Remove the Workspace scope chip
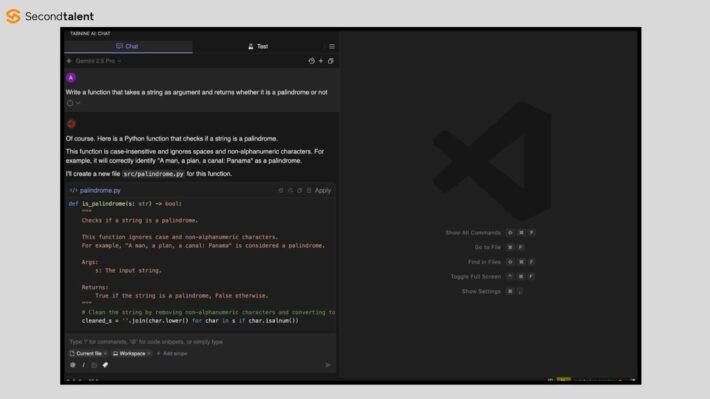710x399 pixels. coord(149,354)
